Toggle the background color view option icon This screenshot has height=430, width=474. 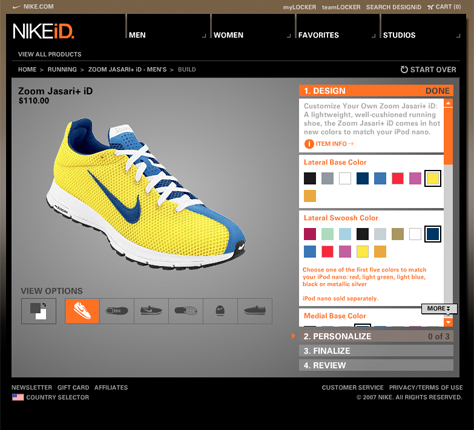[39, 311]
